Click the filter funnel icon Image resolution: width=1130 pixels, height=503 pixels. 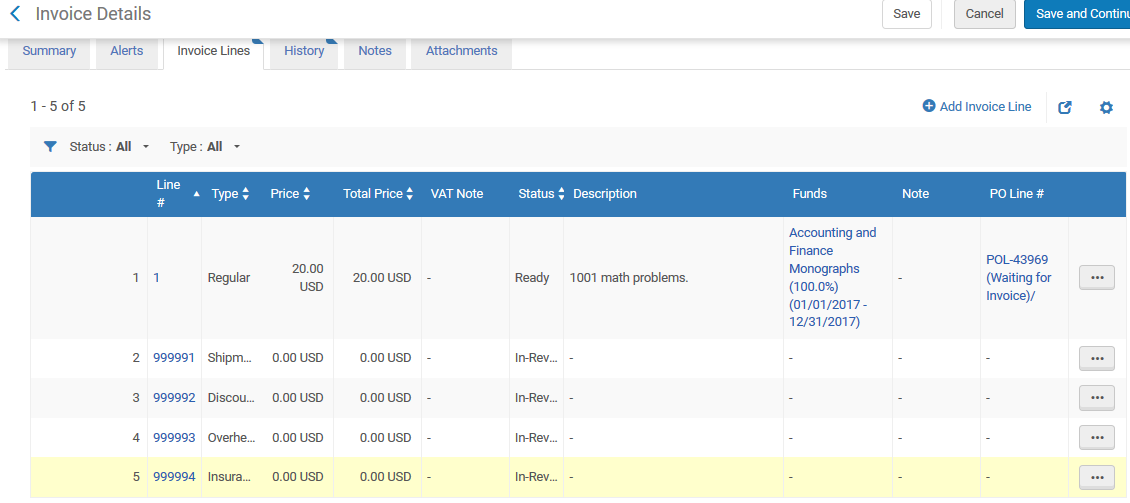pos(50,146)
